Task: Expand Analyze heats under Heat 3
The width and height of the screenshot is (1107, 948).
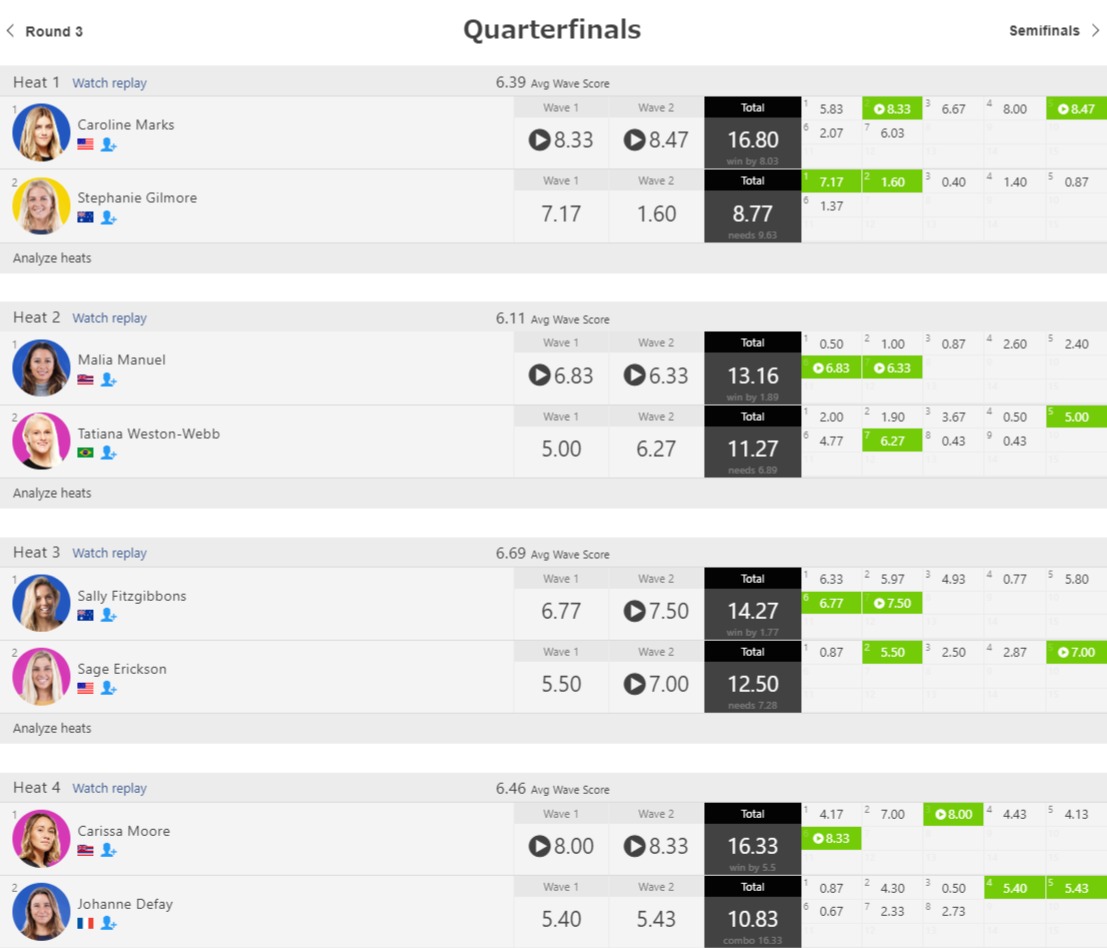Action: coord(52,728)
